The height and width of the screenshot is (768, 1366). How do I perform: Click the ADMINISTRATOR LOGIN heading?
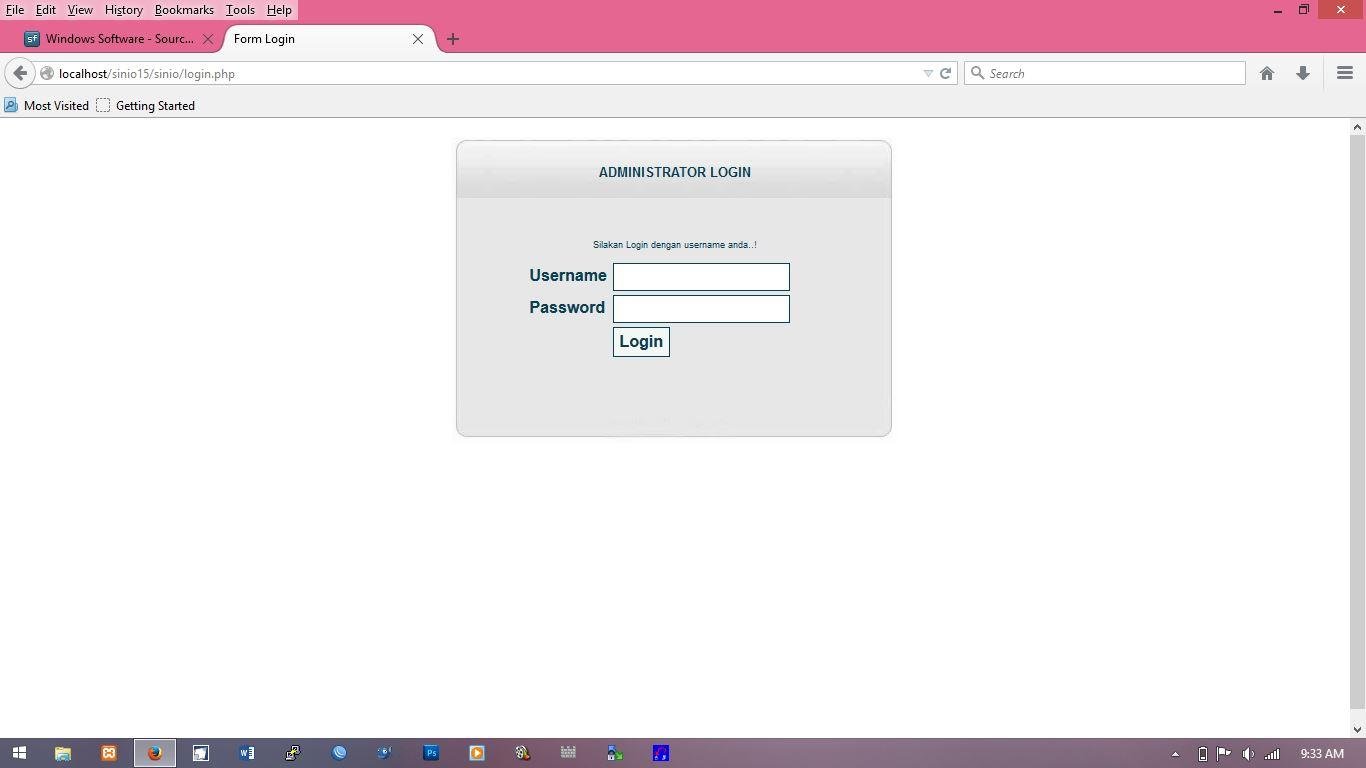[x=675, y=172]
